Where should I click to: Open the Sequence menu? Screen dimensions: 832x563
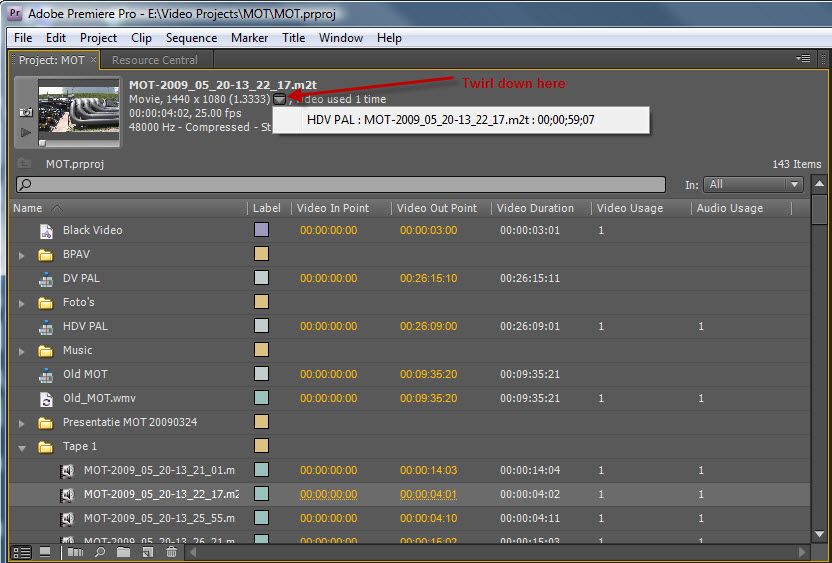(x=191, y=38)
